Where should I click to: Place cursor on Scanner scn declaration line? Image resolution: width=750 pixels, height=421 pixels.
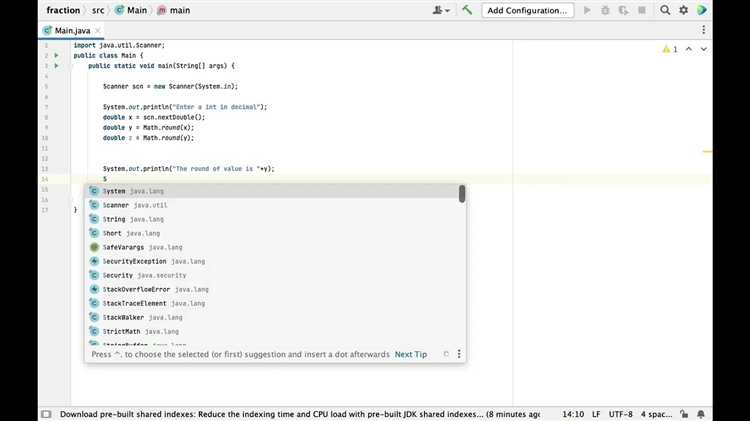tap(170, 86)
